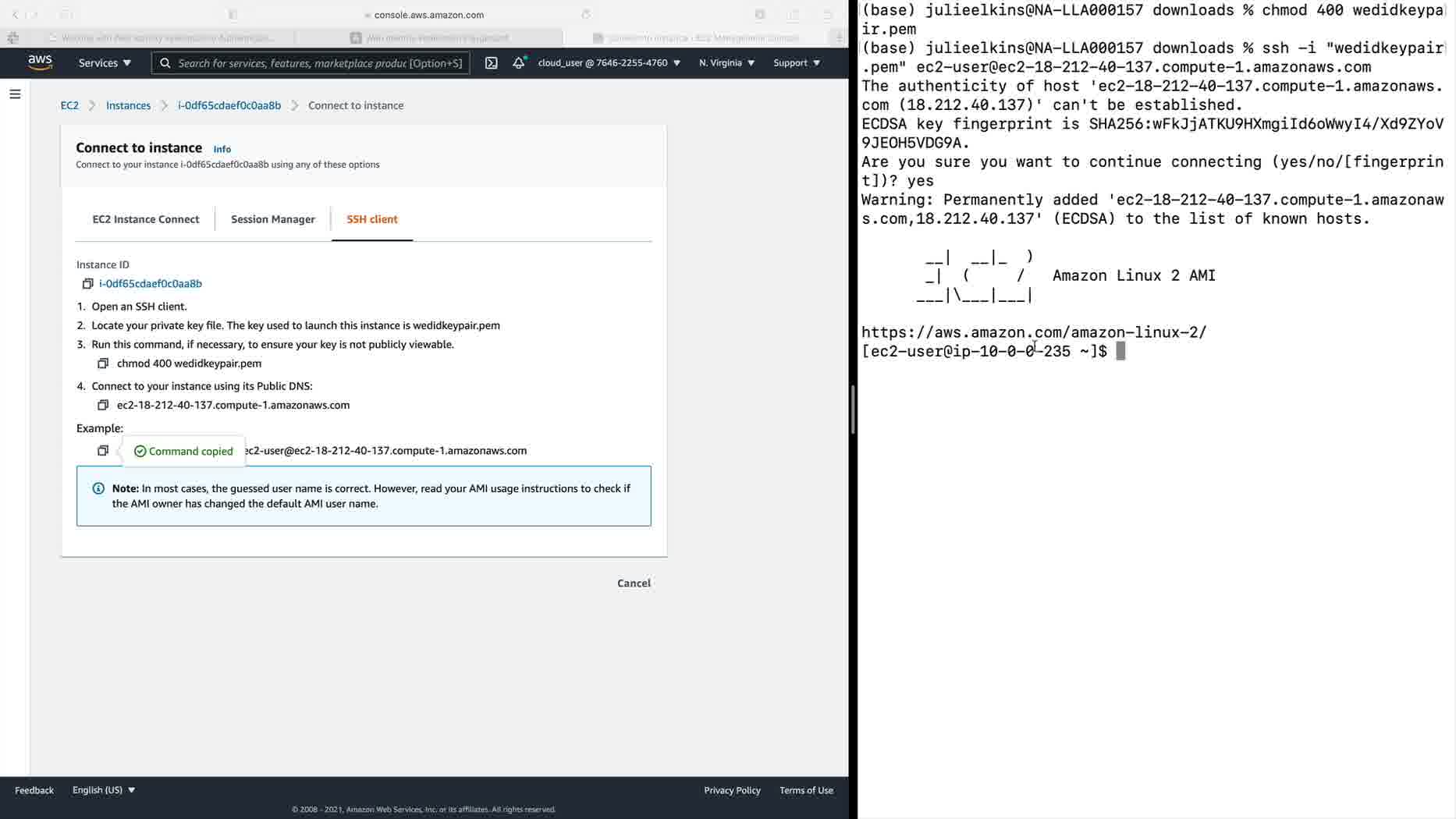Image resolution: width=1456 pixels, height=819 pixels.
Task: Open instance i-0df65cdaef0c0aa8b in the breadcrumb
Action: [x=229, y=105]
